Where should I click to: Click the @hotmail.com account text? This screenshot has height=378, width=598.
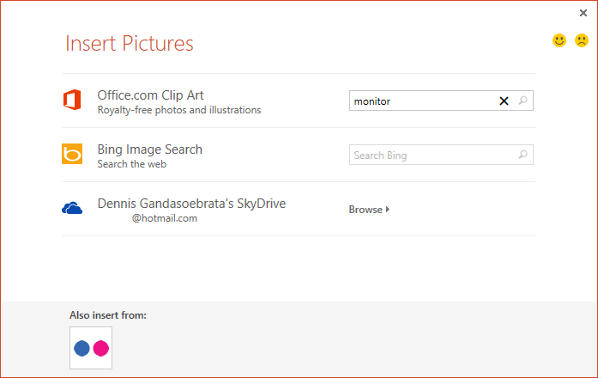click(x=164, y=219)
